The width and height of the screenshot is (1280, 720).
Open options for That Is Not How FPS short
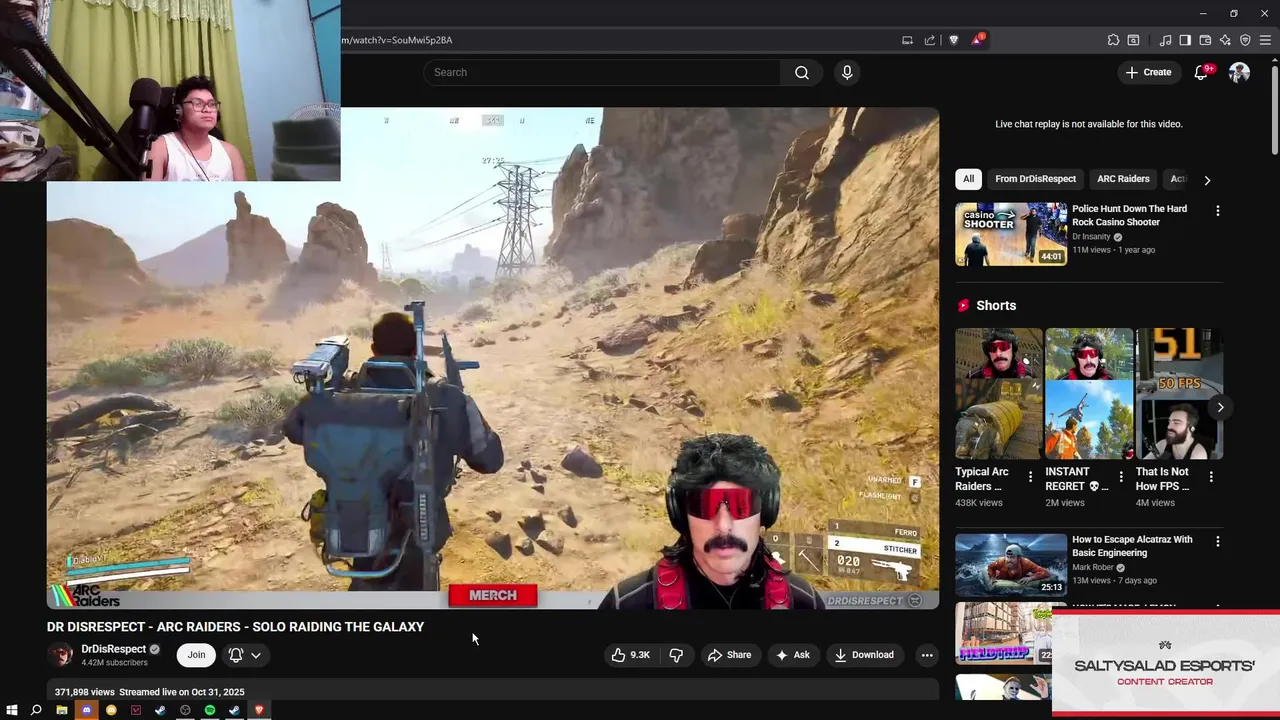[1211, 477]
